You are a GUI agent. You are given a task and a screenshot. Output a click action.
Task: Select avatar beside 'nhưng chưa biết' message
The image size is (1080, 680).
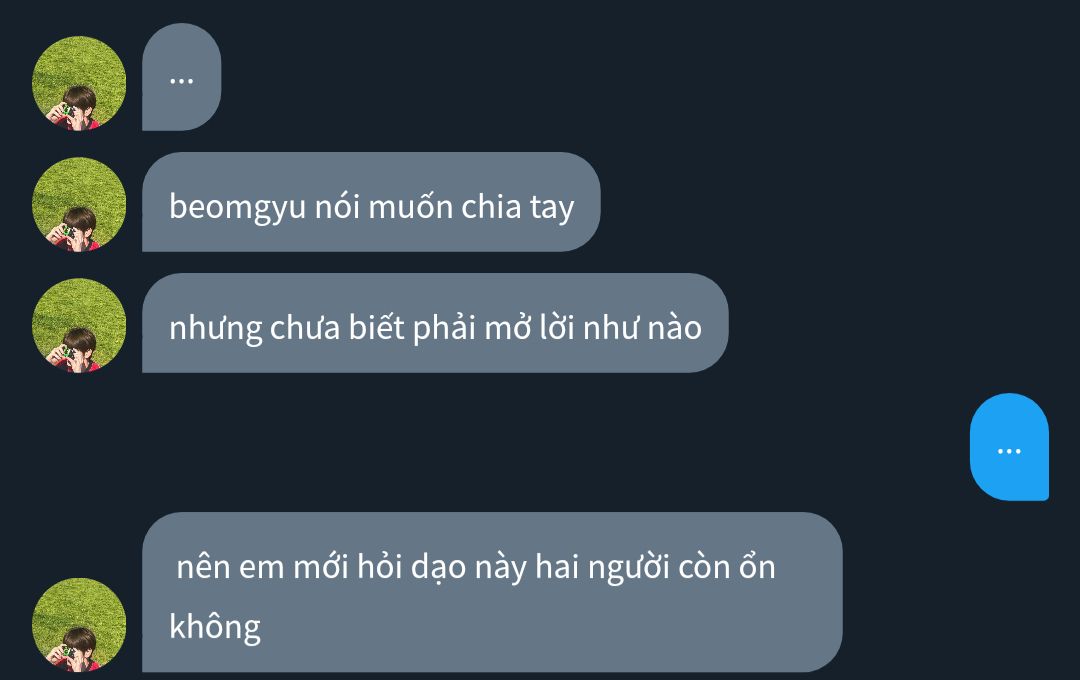[79, 326]
